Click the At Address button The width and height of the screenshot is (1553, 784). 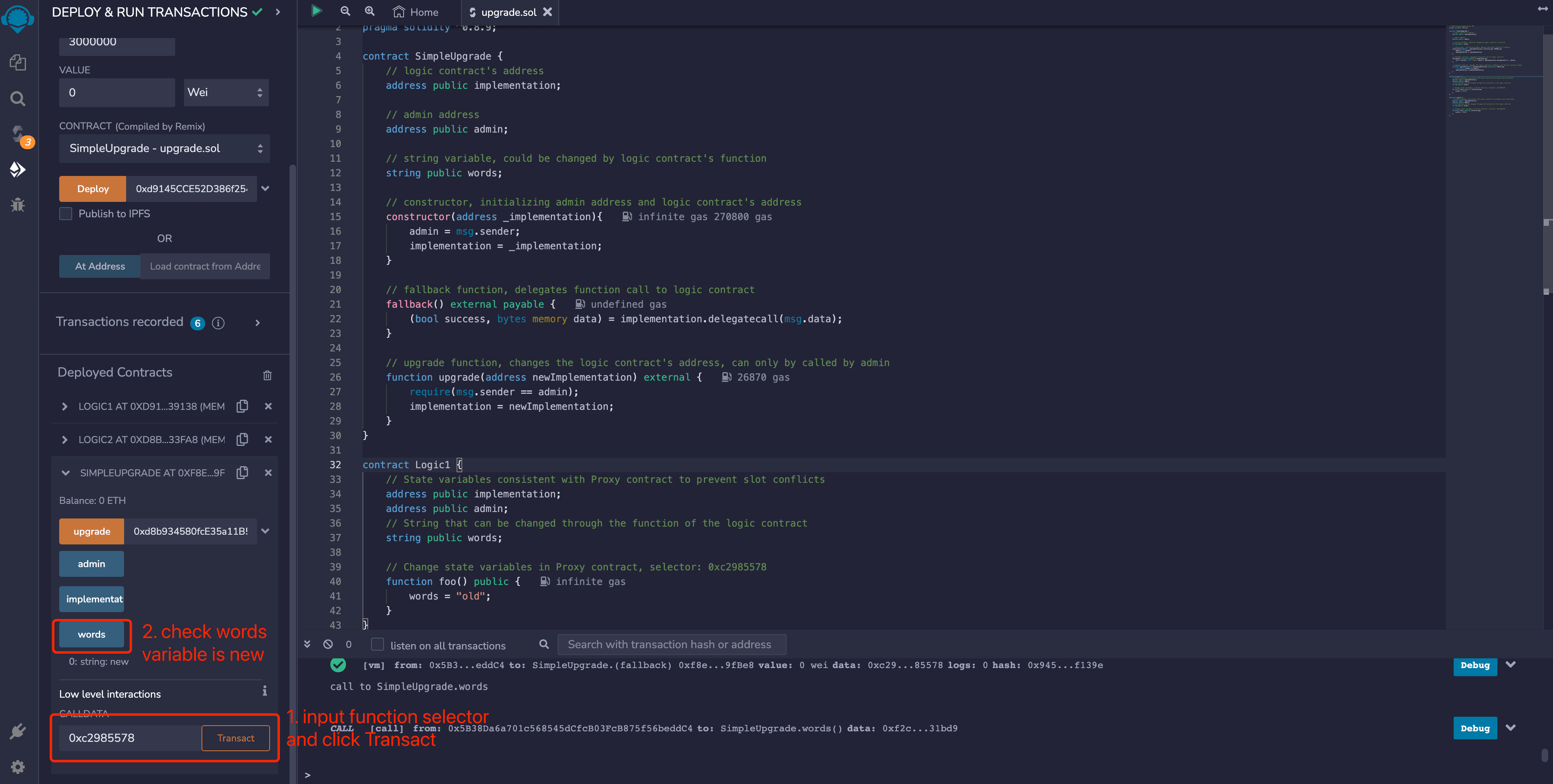(x=100, y=266)
